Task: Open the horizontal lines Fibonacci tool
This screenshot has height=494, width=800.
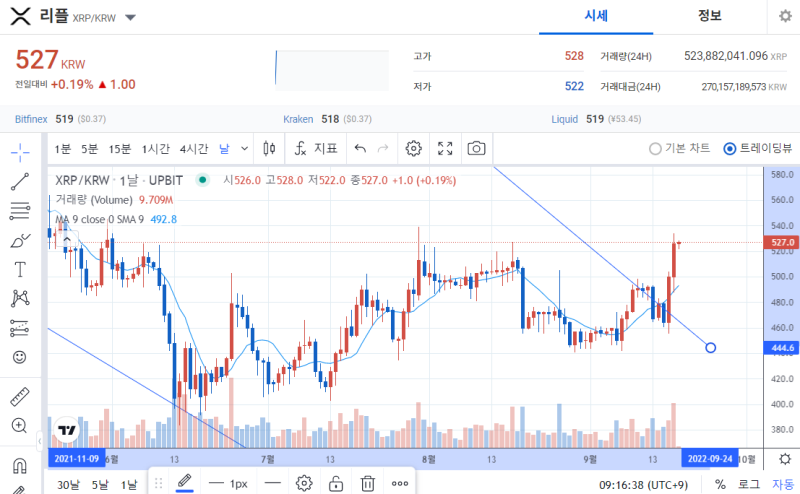Action: click(20, 211)
